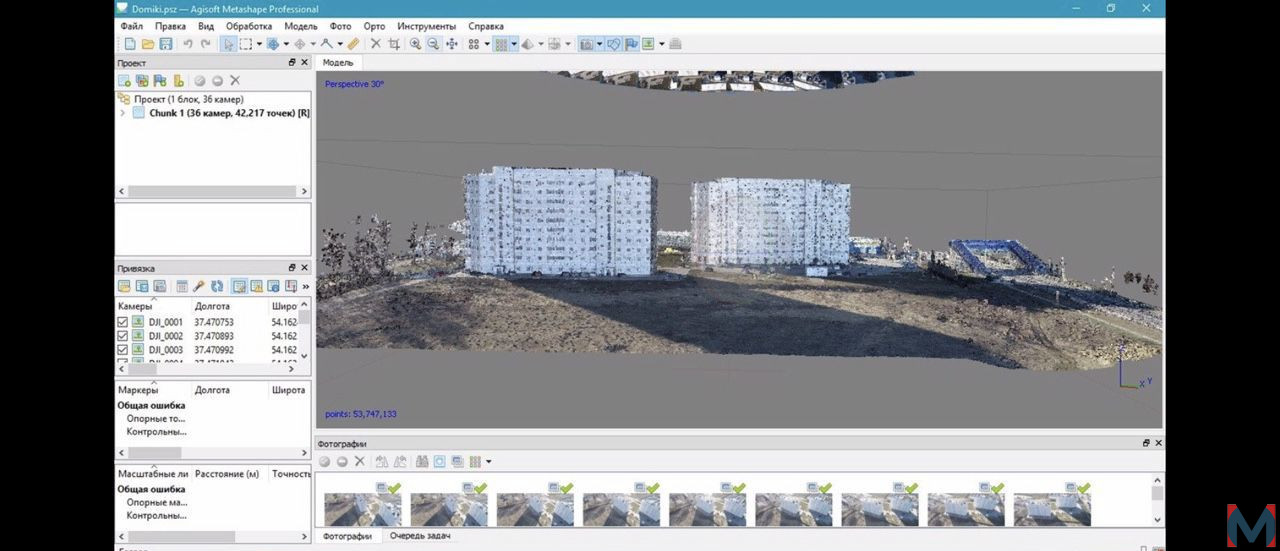Toggle checkbox for camera DJI_0003
Screen dimensions: 1280x551
click(123, 350)
